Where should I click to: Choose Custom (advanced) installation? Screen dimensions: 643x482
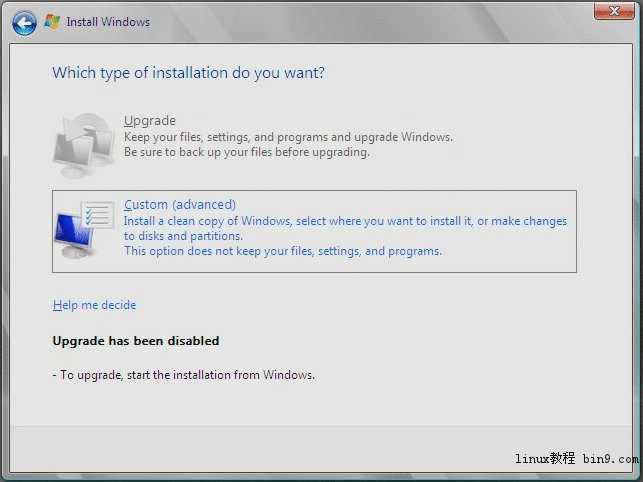click(x=314, y=231)
